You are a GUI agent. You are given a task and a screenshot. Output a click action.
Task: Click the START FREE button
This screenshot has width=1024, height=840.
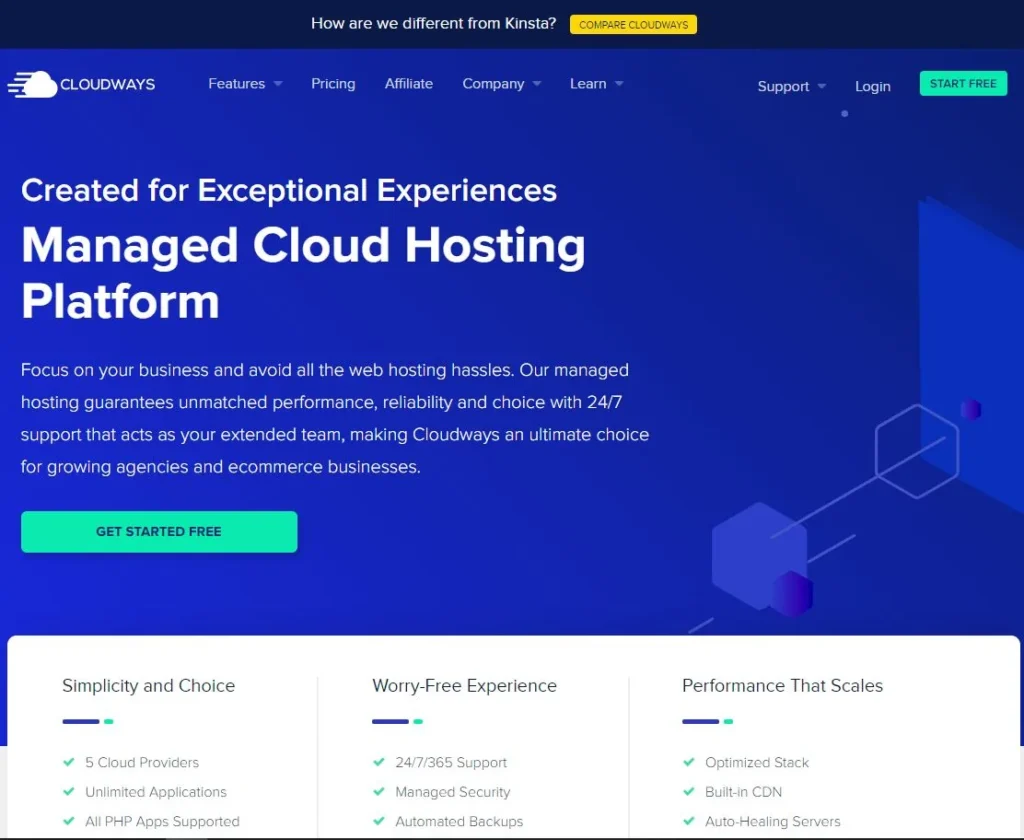pos(963,84)
